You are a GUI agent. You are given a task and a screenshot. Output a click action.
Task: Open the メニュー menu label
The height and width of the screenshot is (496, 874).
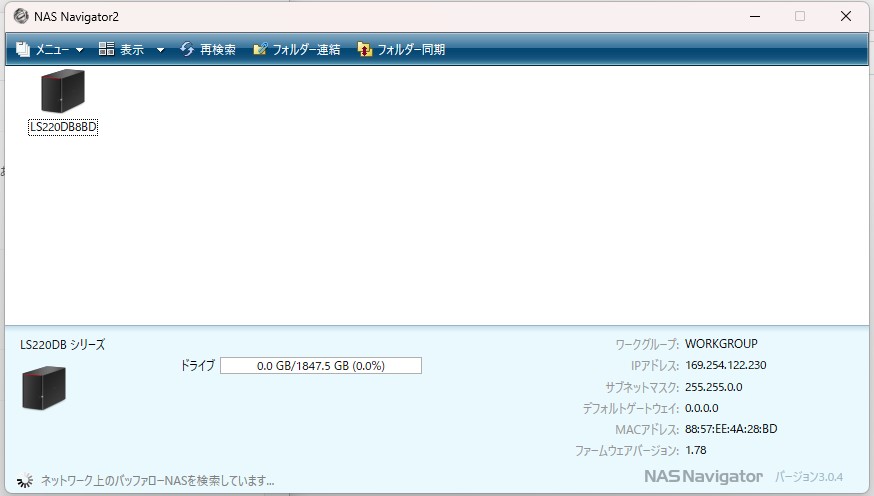[x=52, y=50]
